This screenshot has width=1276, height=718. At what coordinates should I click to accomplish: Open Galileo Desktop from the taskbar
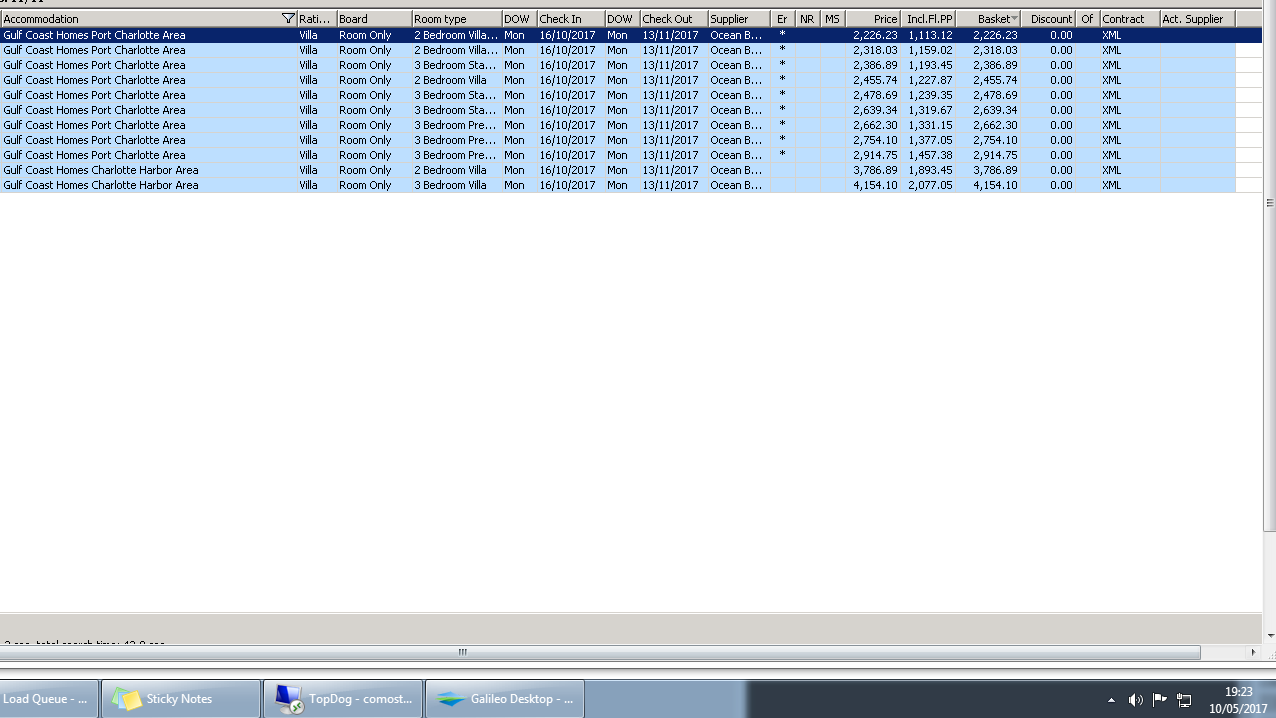coord(505,699)
